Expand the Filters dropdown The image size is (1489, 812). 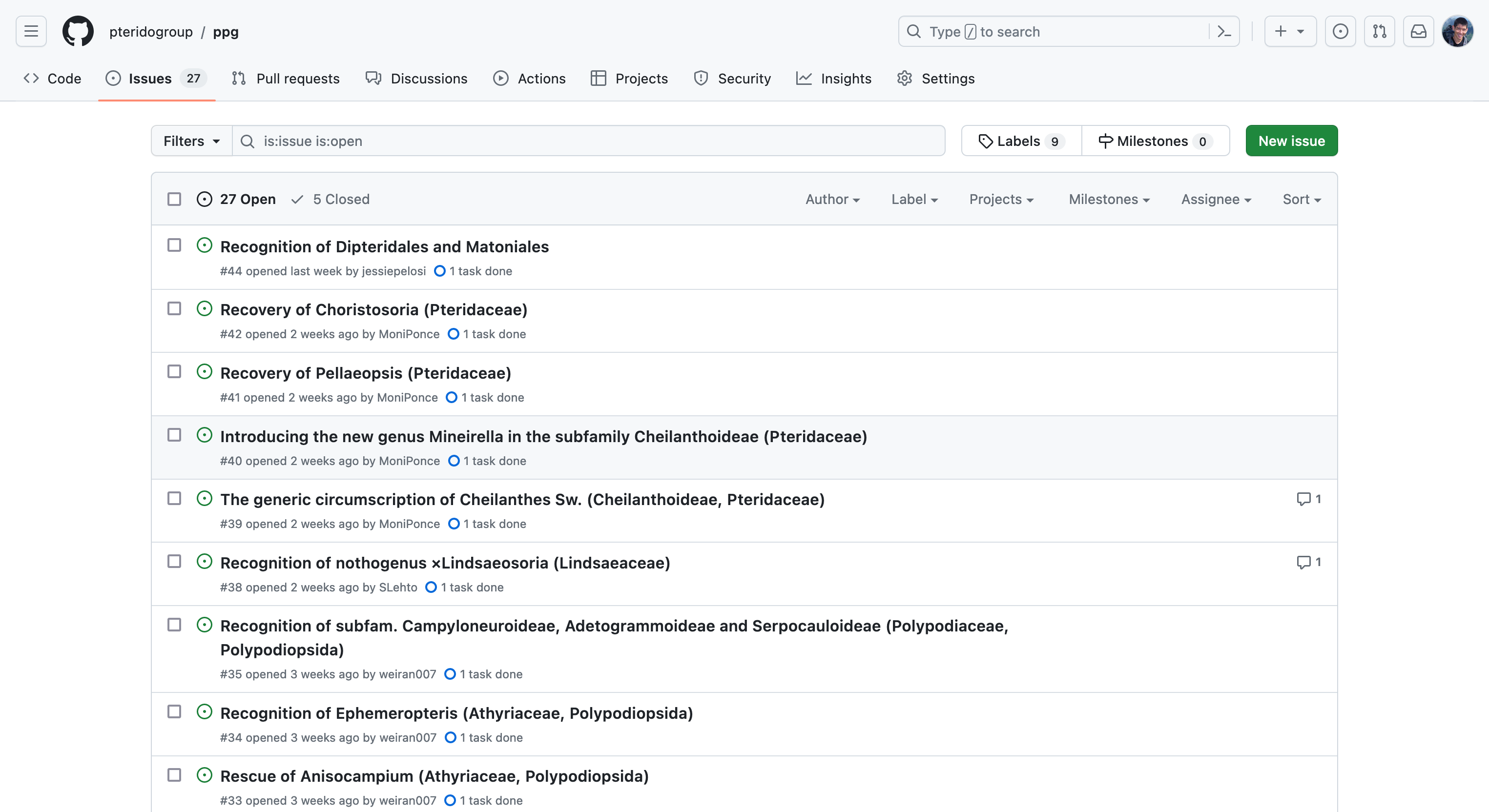(191, 141)
